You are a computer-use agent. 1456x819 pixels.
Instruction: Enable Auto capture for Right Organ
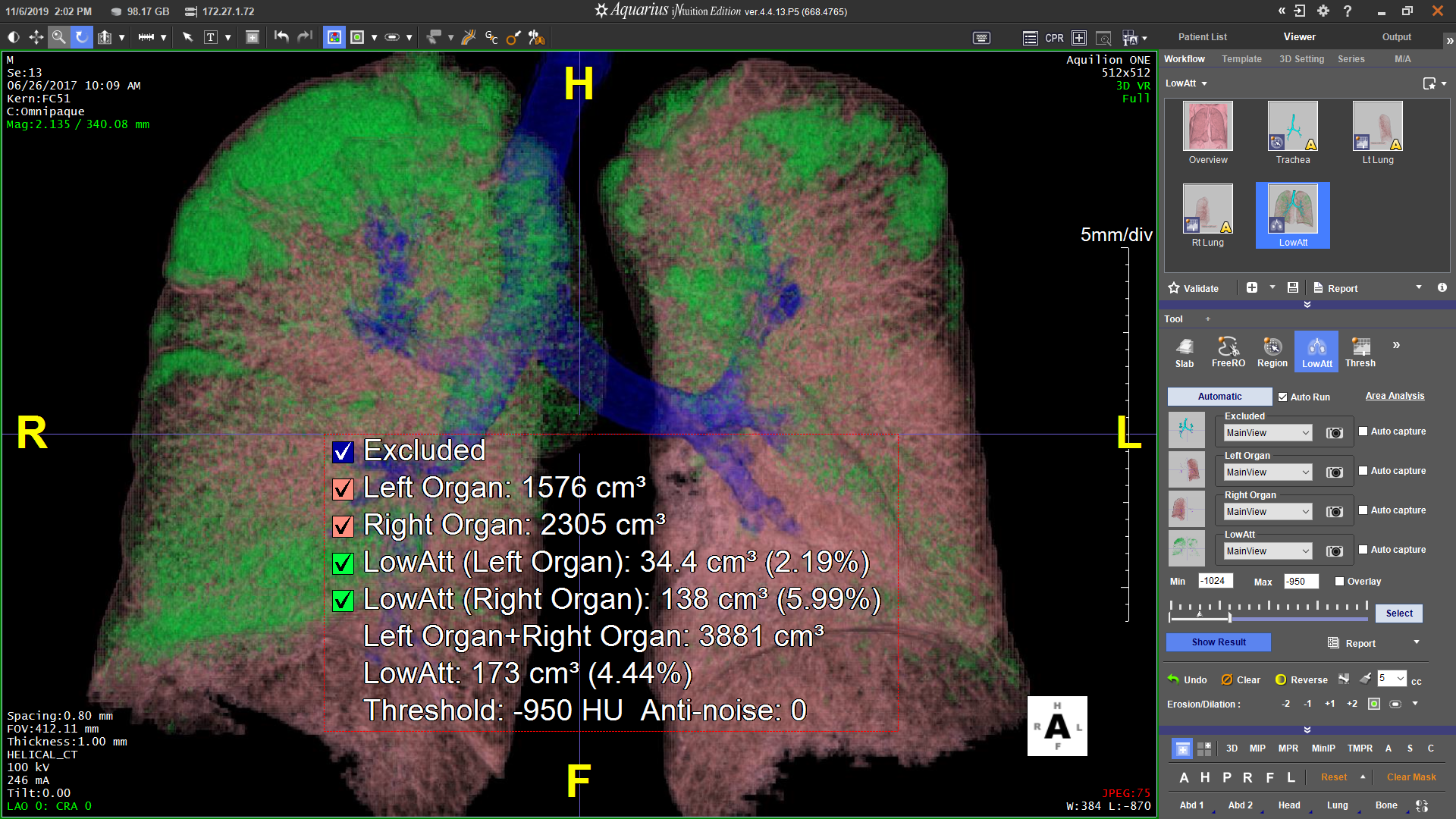pos(1363,510)
